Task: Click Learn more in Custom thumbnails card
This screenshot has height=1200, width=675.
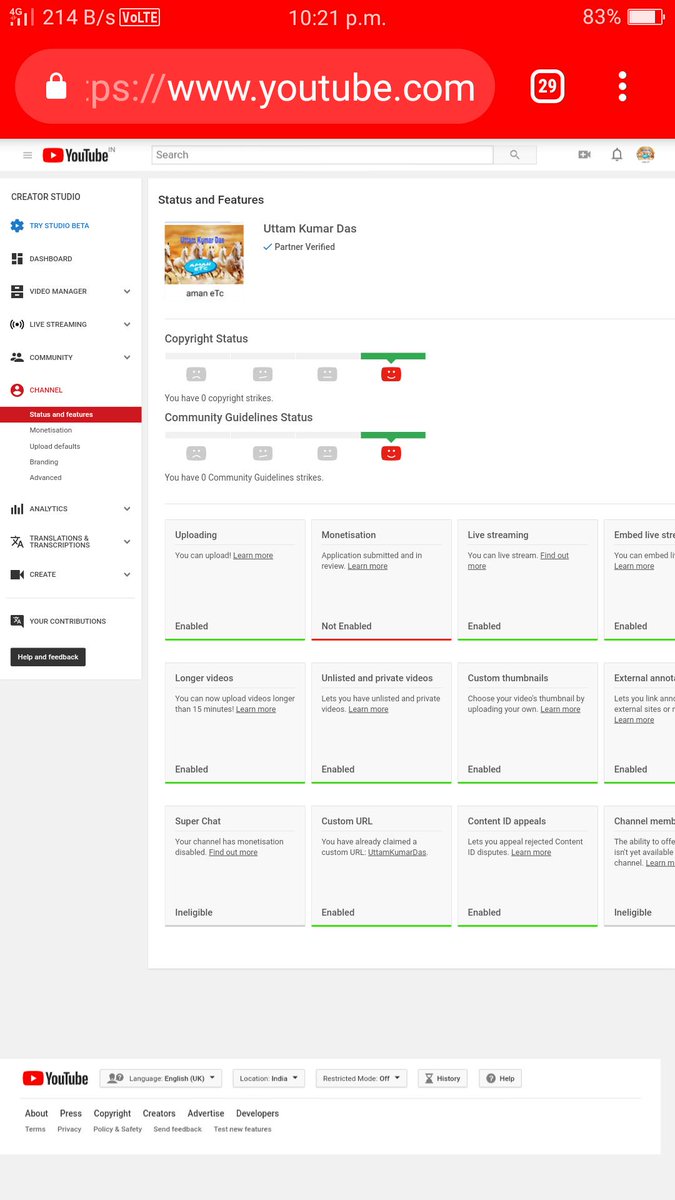Action: click(560, 709)
